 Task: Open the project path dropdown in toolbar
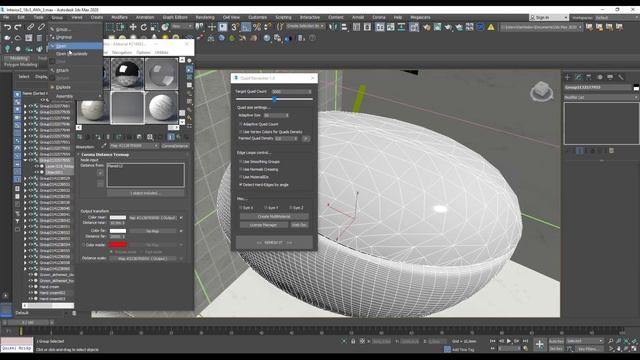542,27
